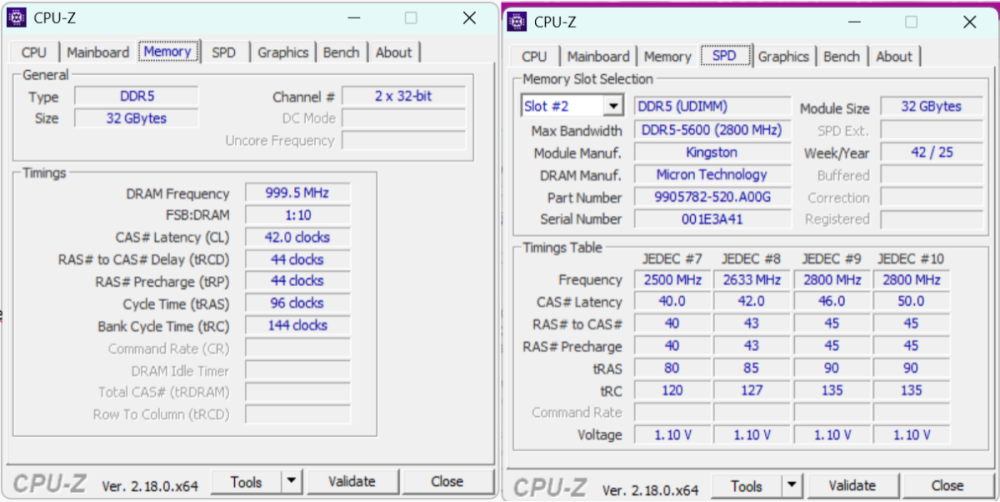Minimize the right CPU-Z window
This screenshot has height=502, width=1000.
click(854, 22)
